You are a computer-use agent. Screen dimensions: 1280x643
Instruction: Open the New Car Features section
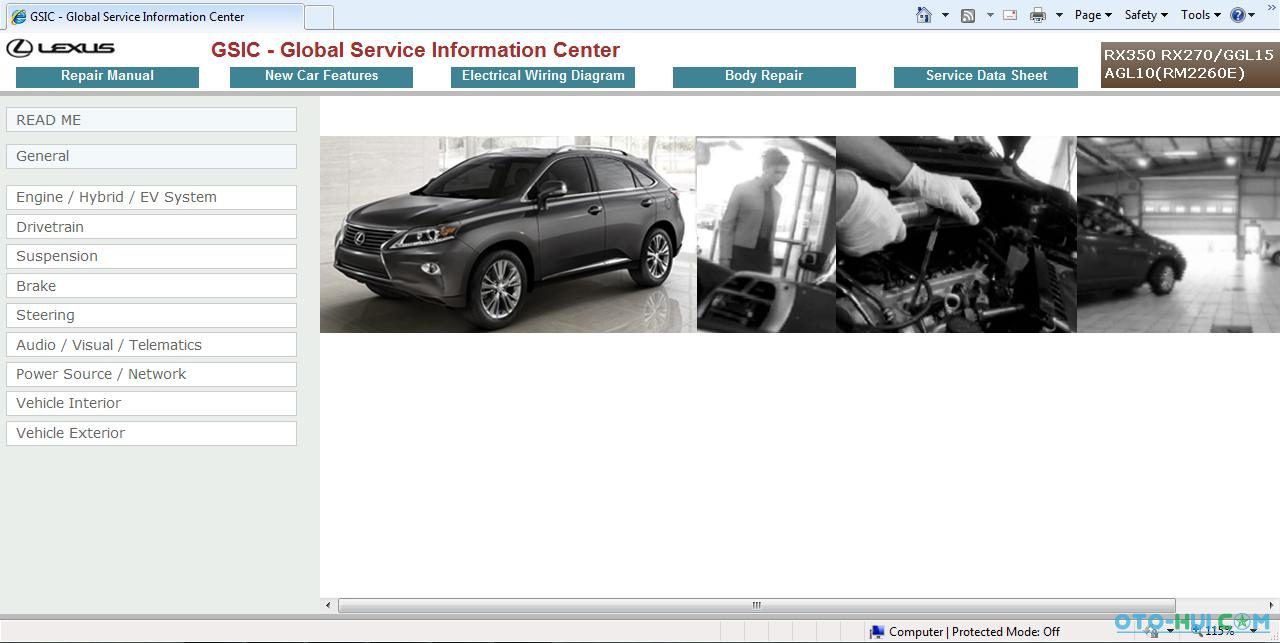click(321, 76)
